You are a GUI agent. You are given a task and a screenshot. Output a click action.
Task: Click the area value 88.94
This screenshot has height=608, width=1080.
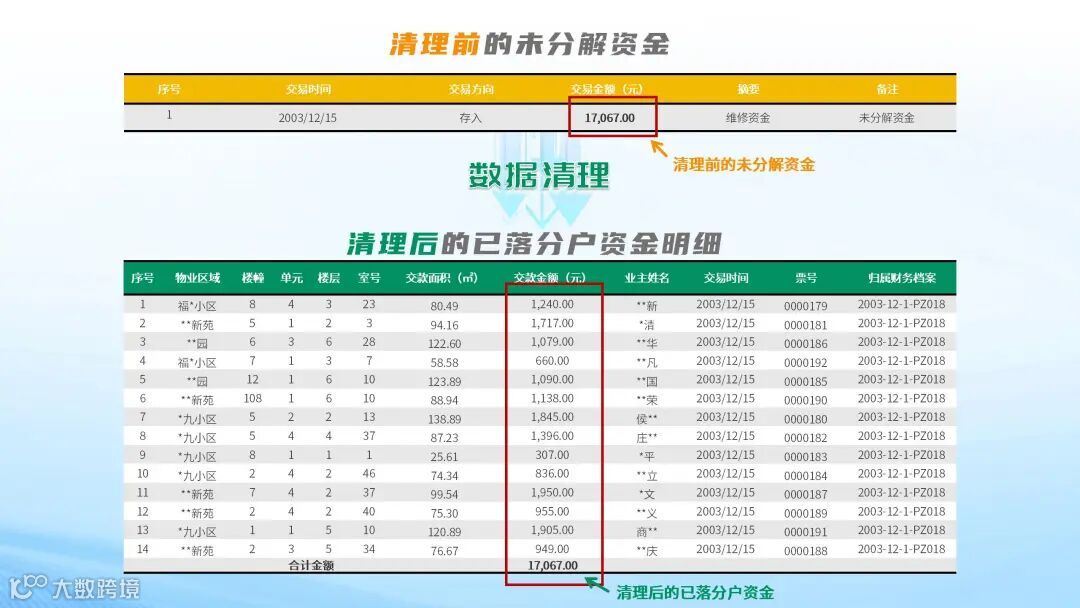[444, 400]
